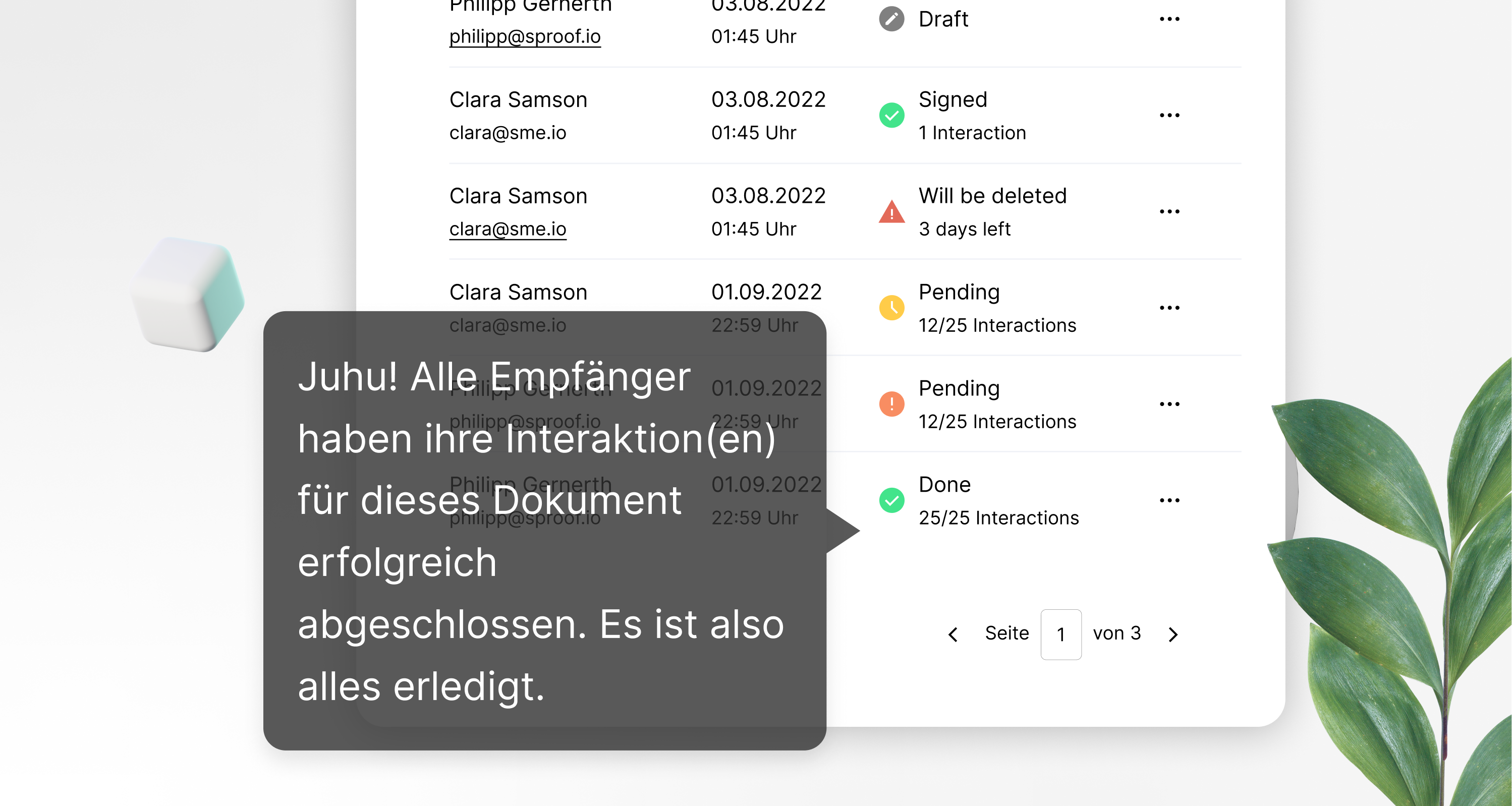This screenshot has height=806, width=1512.
Task: Open more options for Done row
Action: click(x=1169, y=500)
